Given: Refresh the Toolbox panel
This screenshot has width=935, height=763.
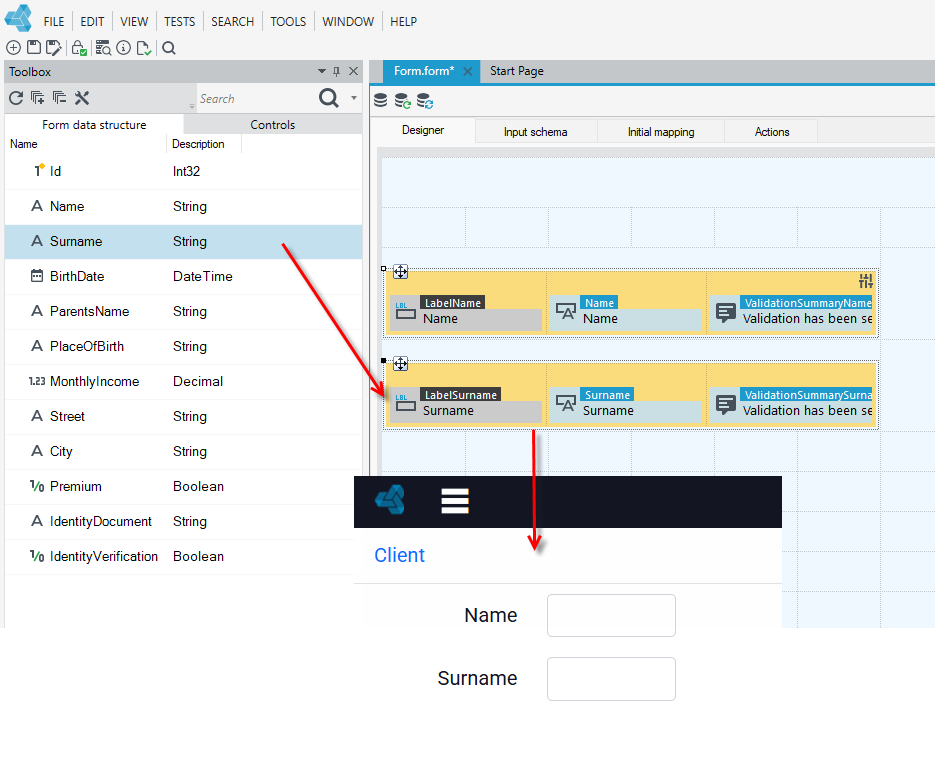Looking at the screenshot, I should coord(16,98).
